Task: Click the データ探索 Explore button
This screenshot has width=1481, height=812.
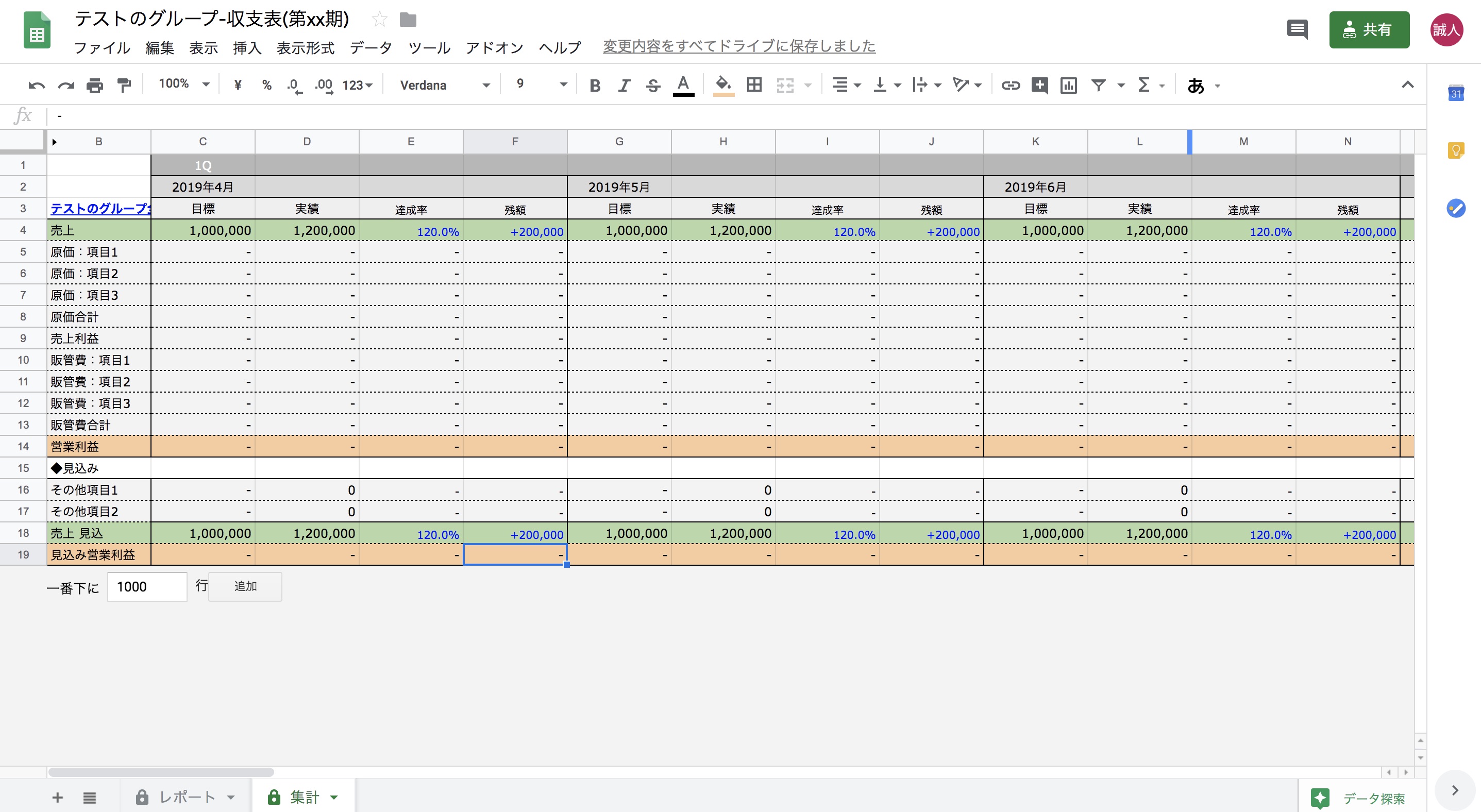Action: 1357,798
